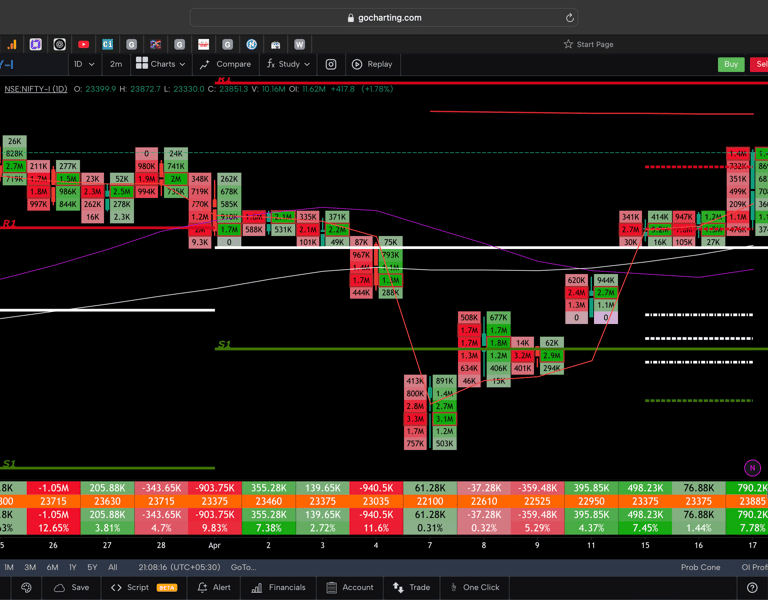
Task: Select the 3M range option
Action: click(x=30, y=567)
